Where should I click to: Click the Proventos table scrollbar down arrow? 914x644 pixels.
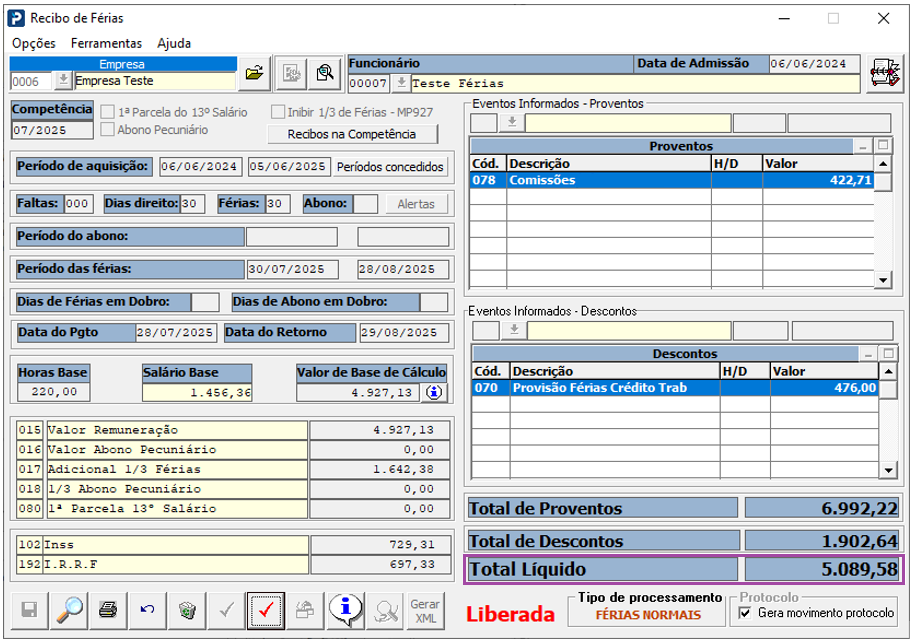[x=882, y=280]
